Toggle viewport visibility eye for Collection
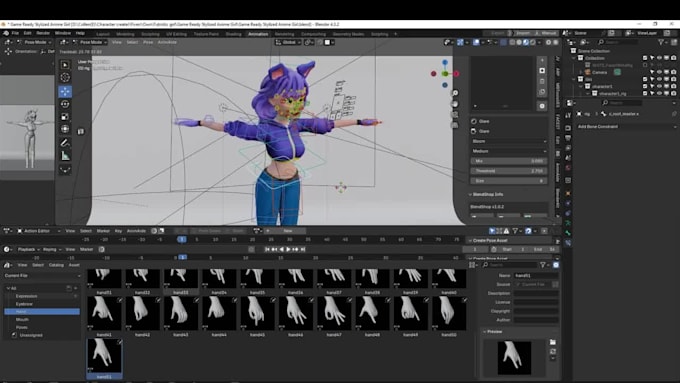 [x=659, y=58]
